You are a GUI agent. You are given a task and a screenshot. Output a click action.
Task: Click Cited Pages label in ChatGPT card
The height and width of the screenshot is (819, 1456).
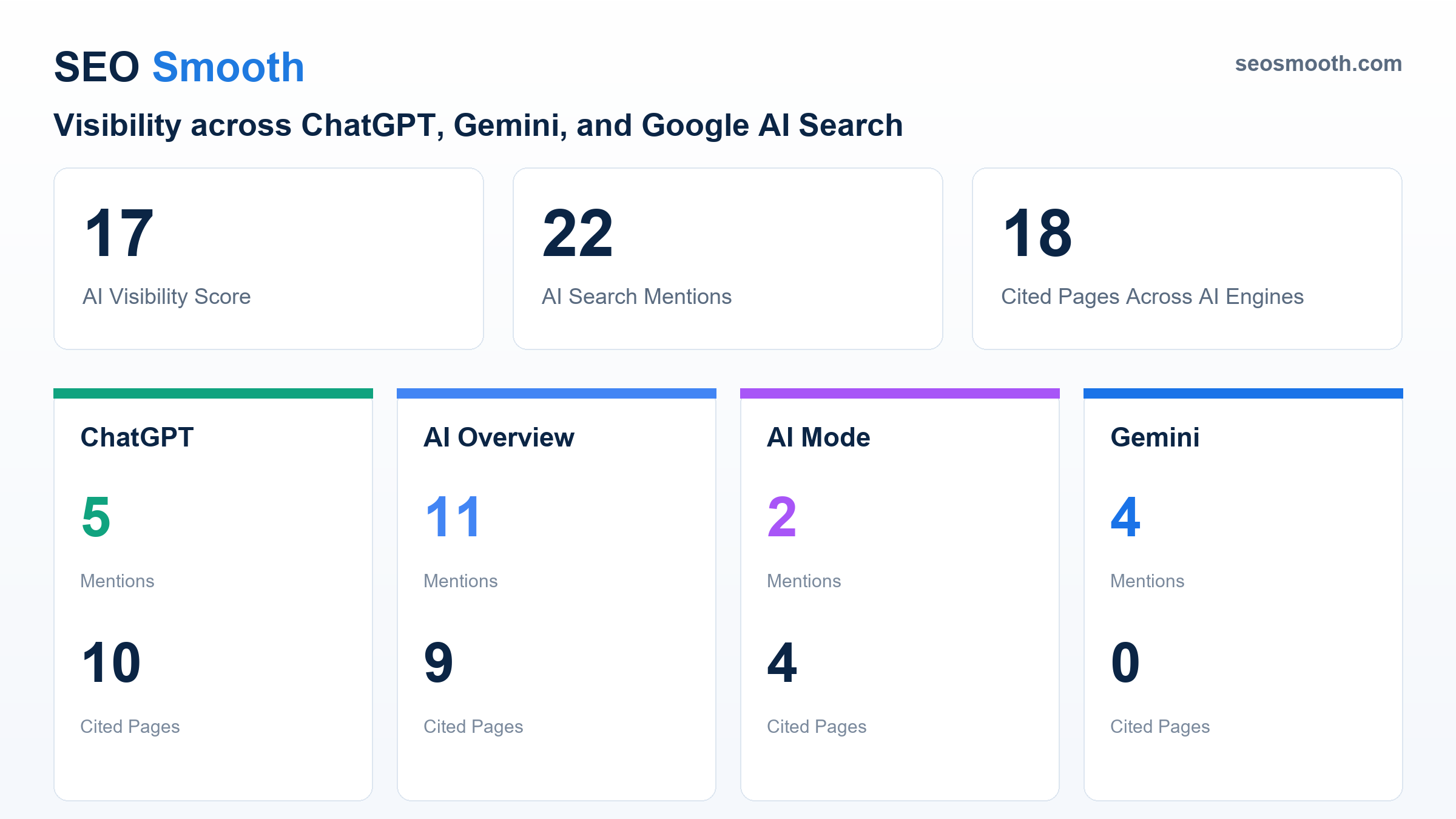(x=130, y=727)
